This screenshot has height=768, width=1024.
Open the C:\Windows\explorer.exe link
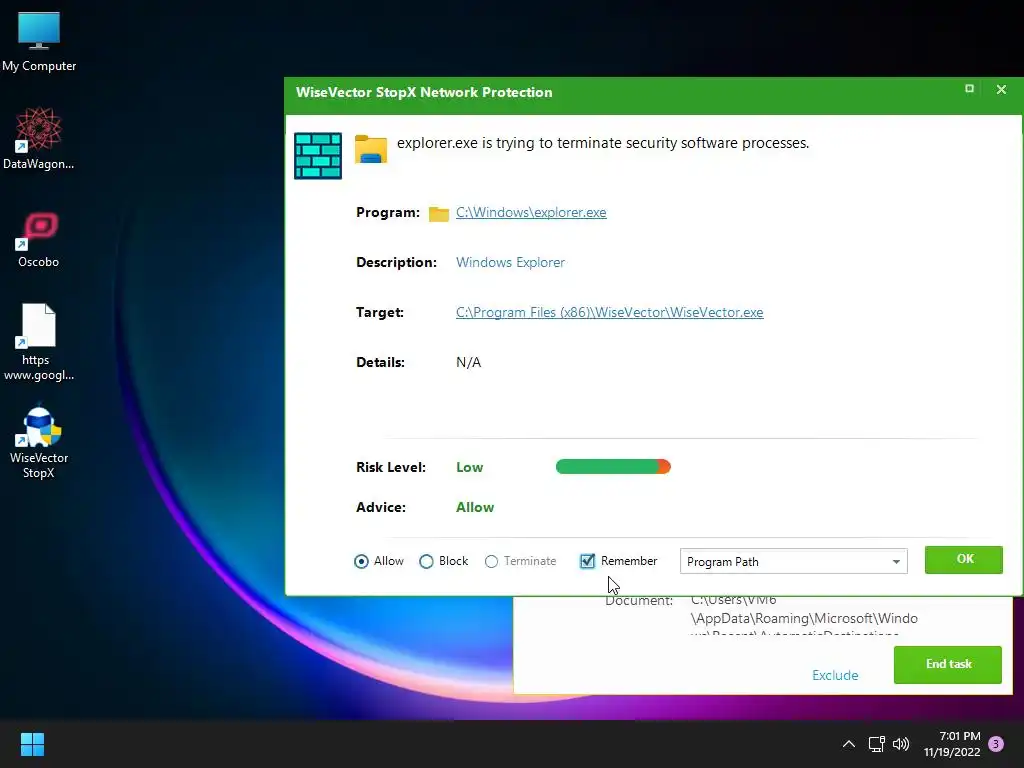[x=531, y=212]
